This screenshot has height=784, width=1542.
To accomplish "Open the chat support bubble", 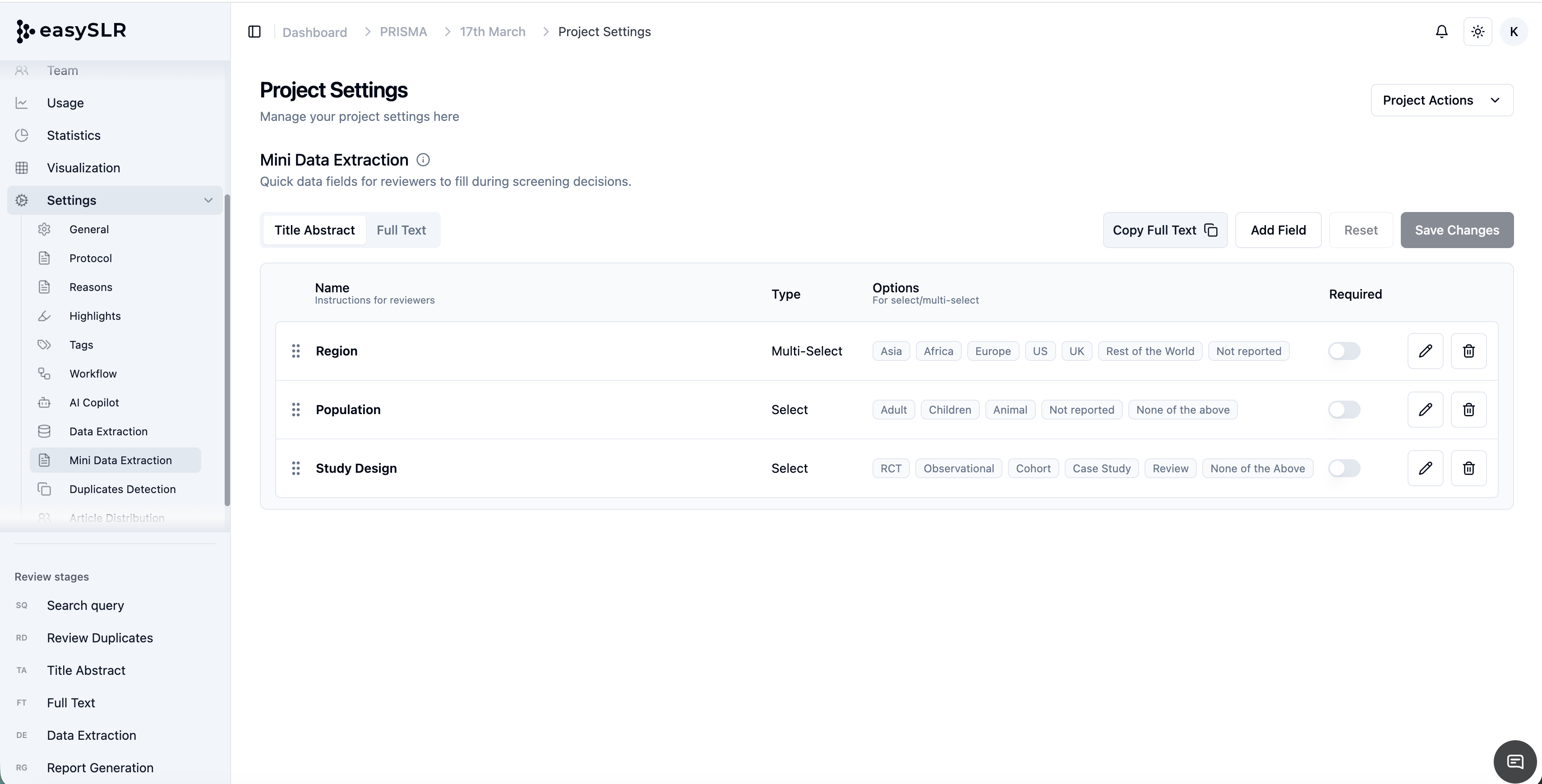I will tap(1514, 761).
